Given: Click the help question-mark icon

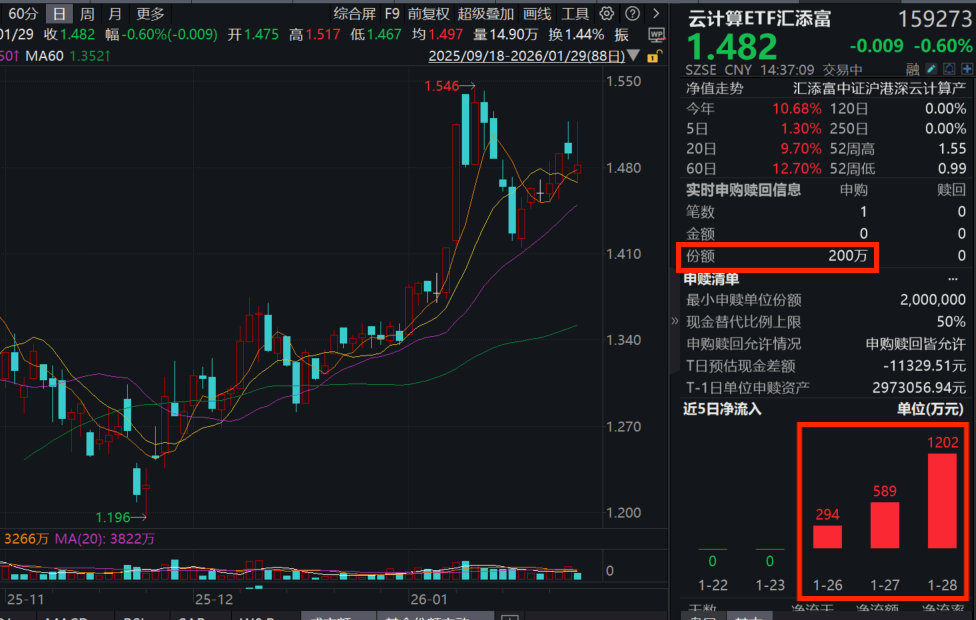Looking at the screenshot, I should point(631,13).
